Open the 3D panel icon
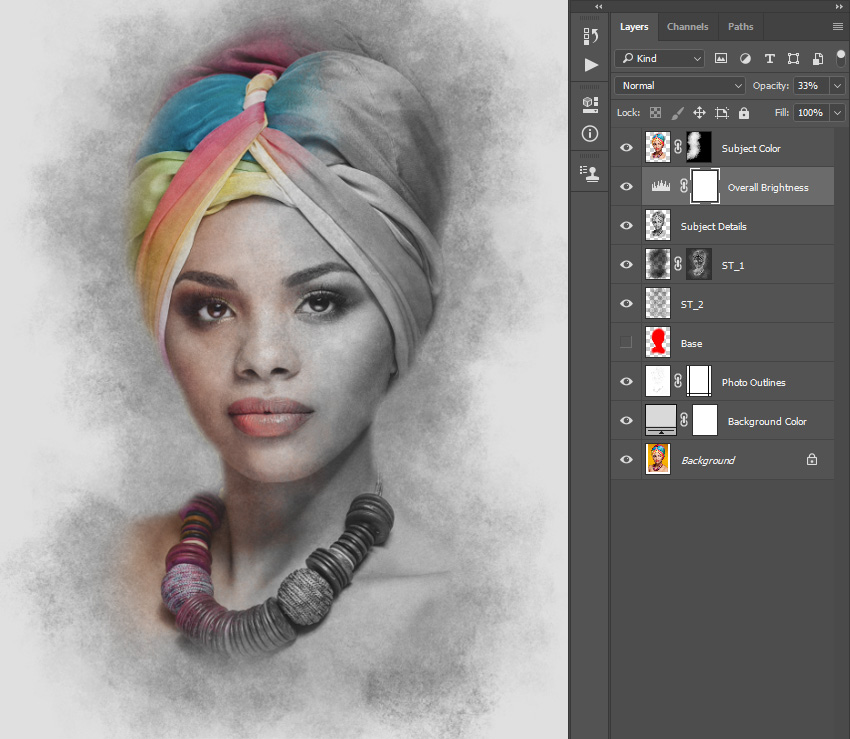The image size is (850, 739). (x=590, y=104)
